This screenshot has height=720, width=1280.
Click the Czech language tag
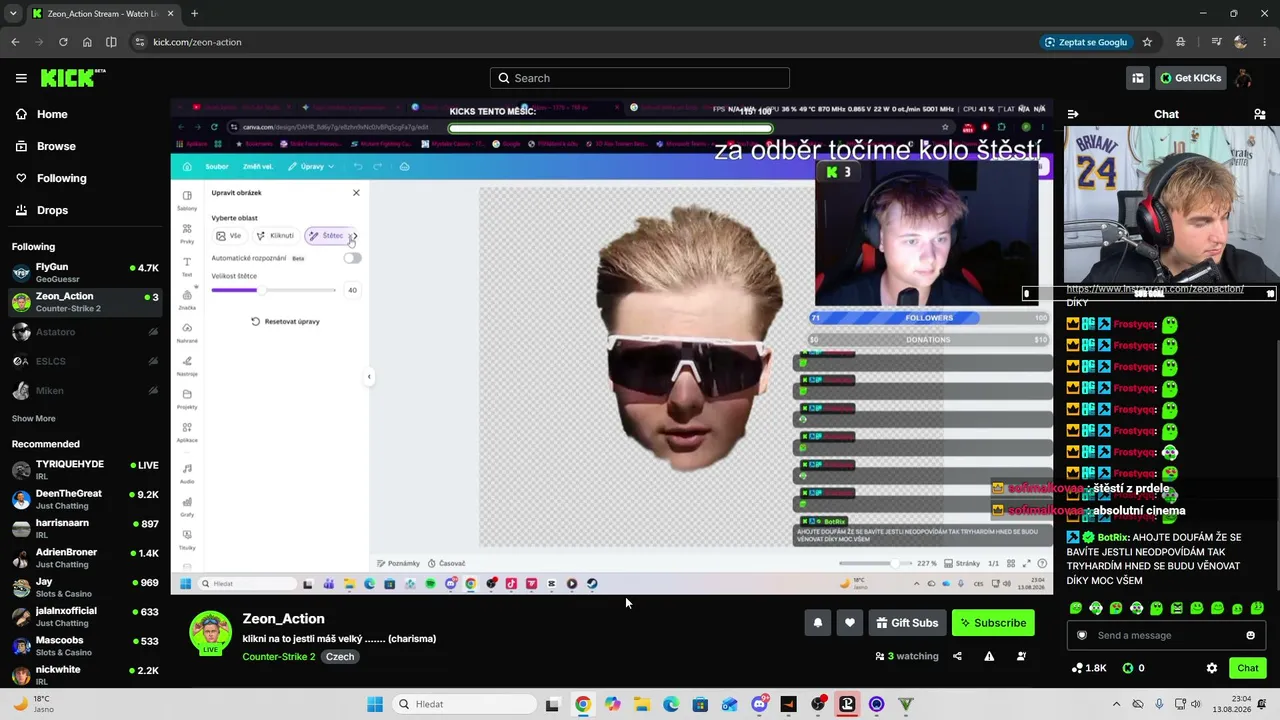pyautogui.click(x=340, y=657)
